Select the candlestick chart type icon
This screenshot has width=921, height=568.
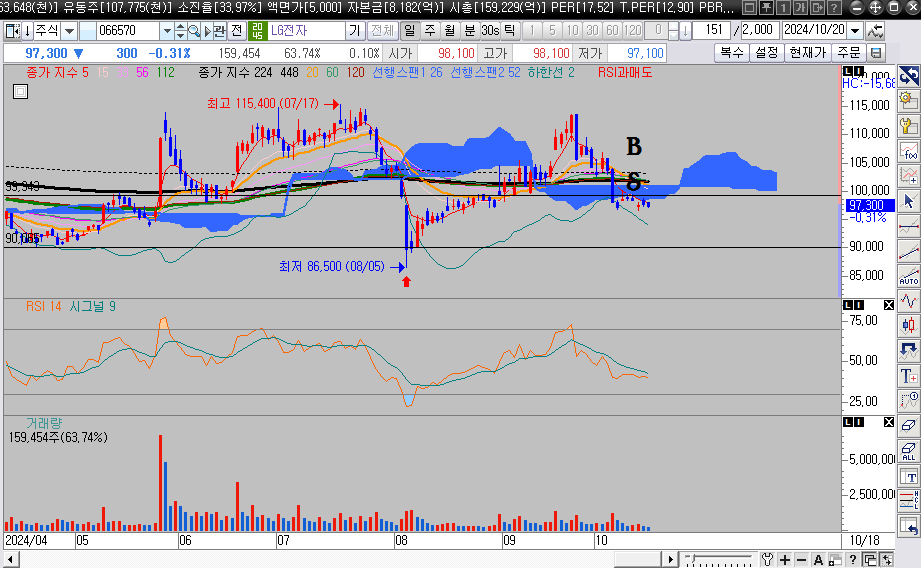click(909, 325)
